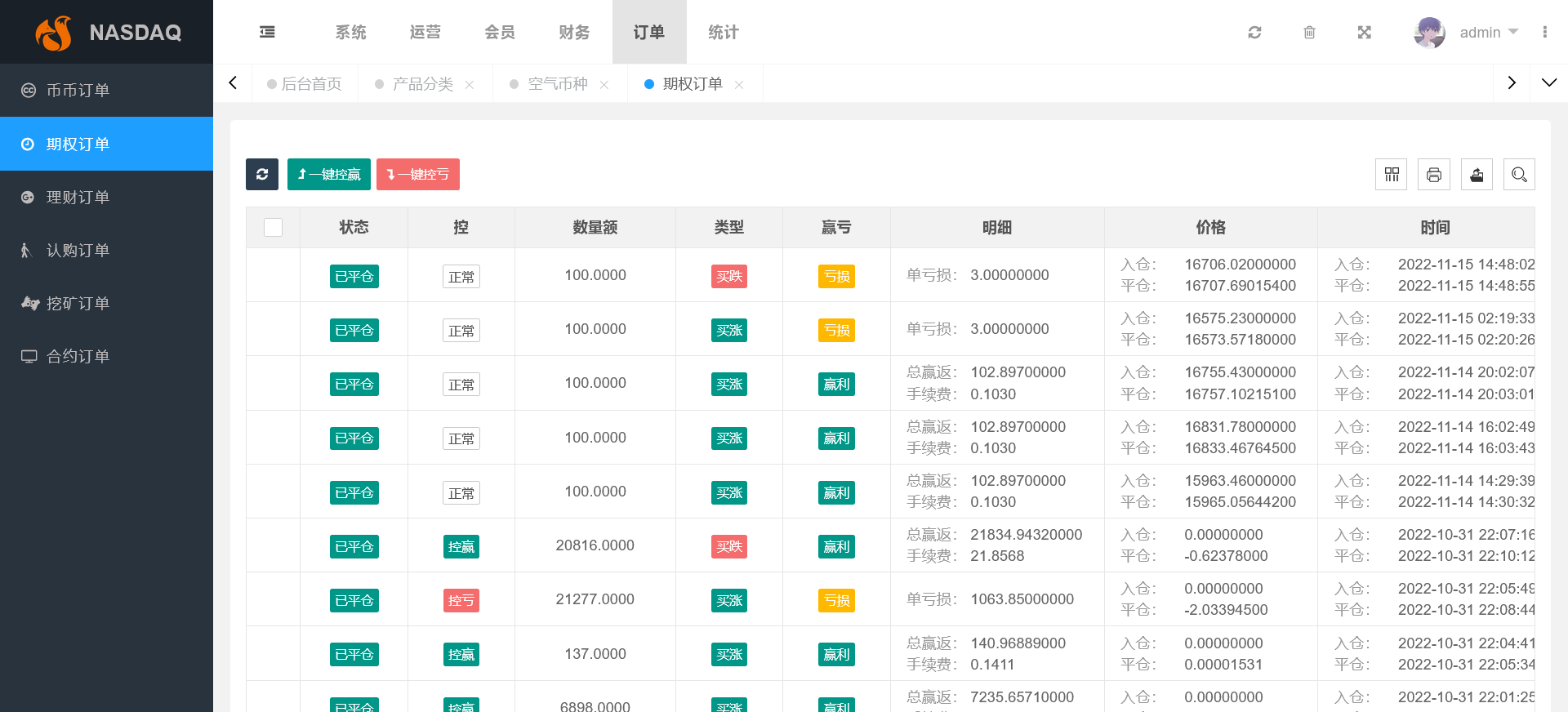Click the export table icon
The image size is (1568, 712).
(1477, 175)
